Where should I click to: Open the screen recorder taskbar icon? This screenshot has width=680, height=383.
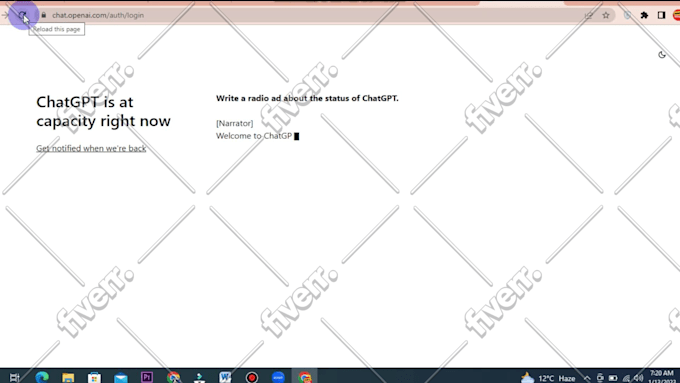[252, 377]
